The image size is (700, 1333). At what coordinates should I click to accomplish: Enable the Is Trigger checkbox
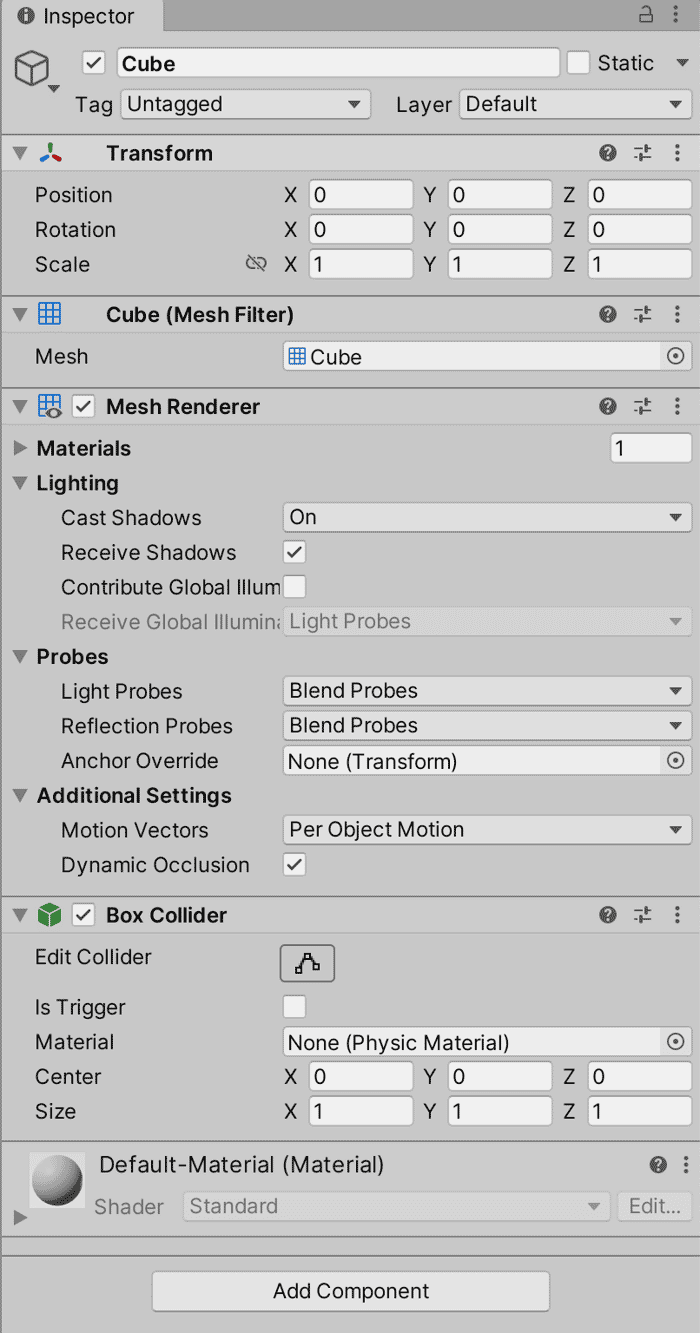(293, 1007)
